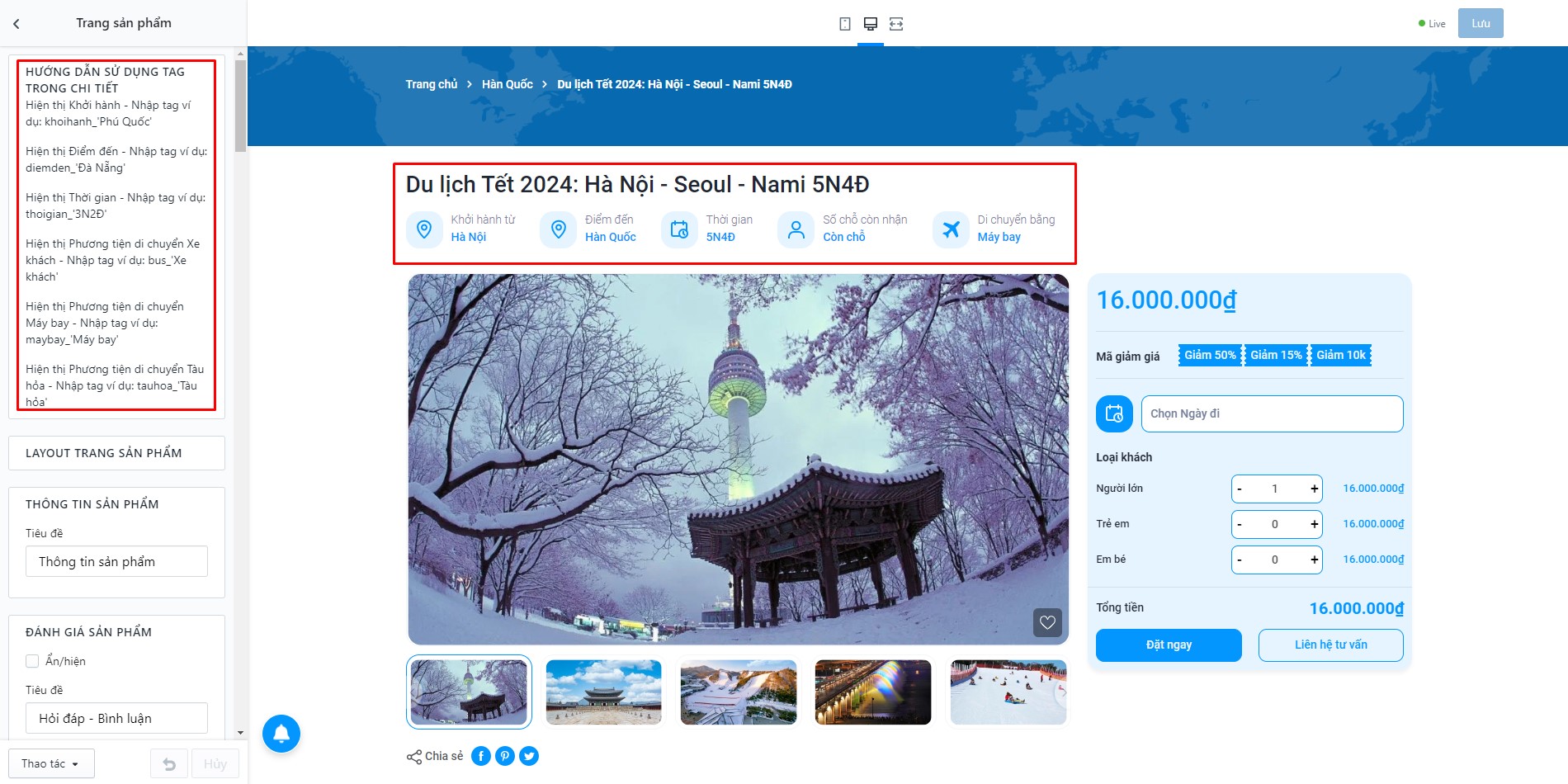Click the Lưu save button
The image size is (1568, 784).
[1481, 23]
